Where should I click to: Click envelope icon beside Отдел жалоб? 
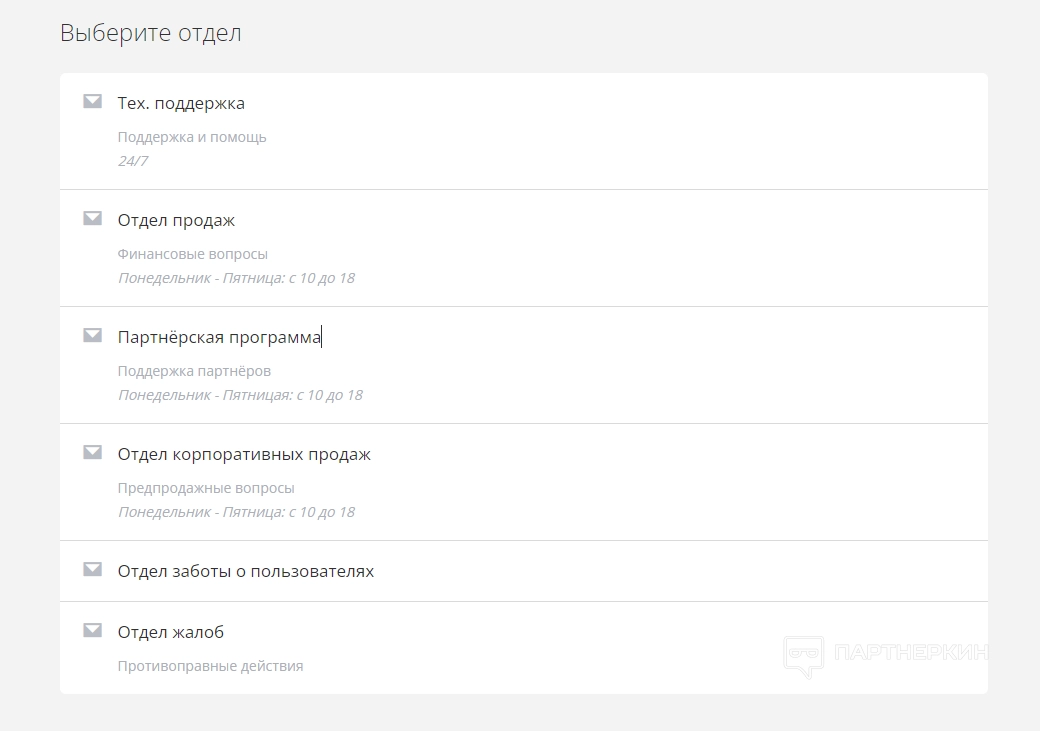point(92,630)
